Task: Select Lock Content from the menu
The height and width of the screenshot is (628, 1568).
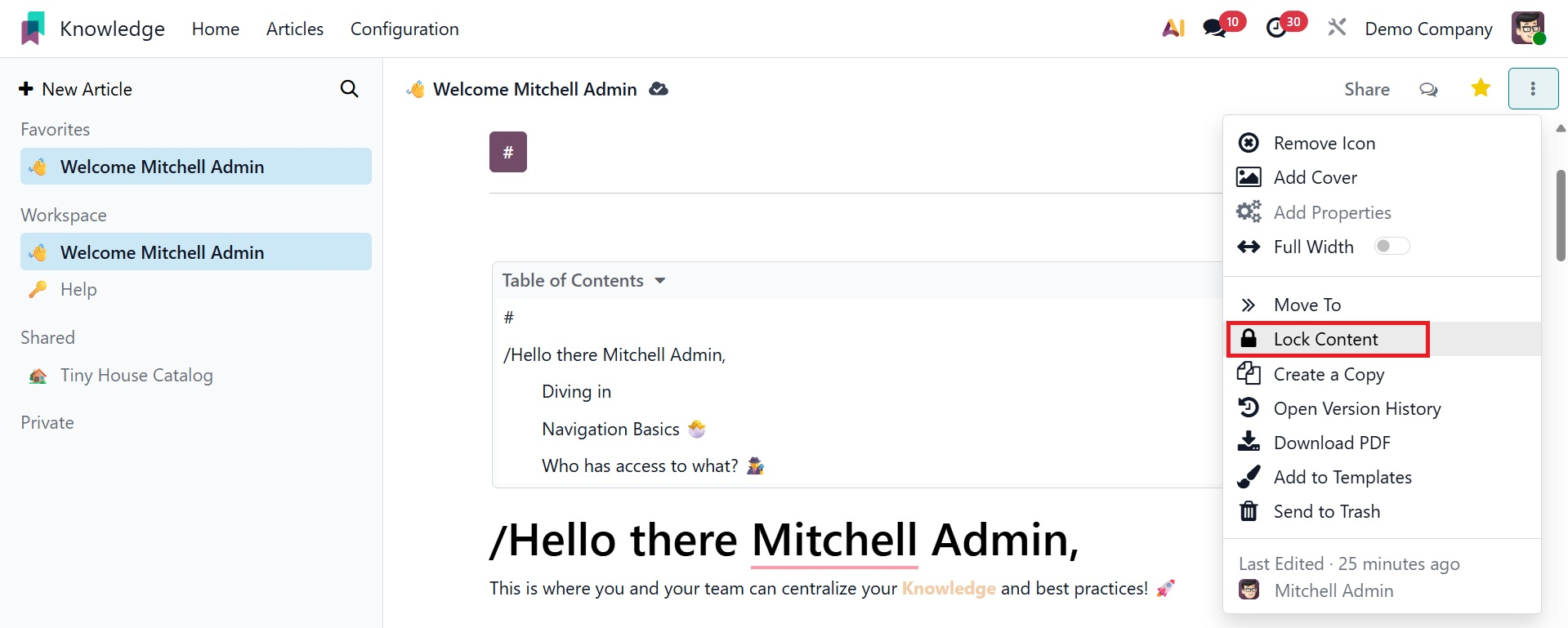Action: pos(1325,339)
